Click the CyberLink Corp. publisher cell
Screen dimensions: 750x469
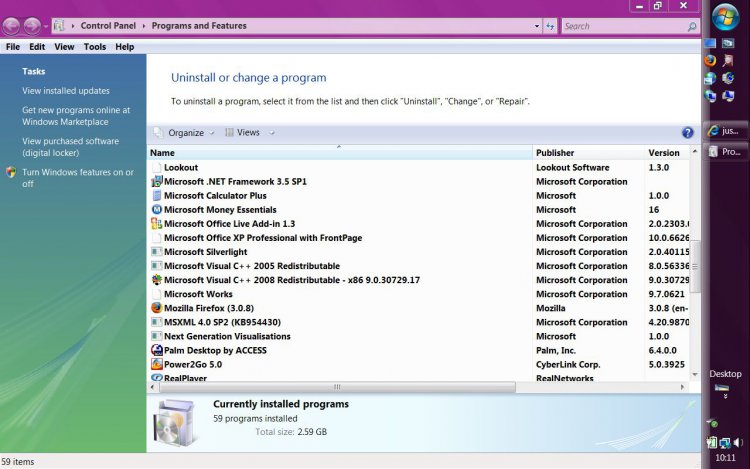[568, 364]
